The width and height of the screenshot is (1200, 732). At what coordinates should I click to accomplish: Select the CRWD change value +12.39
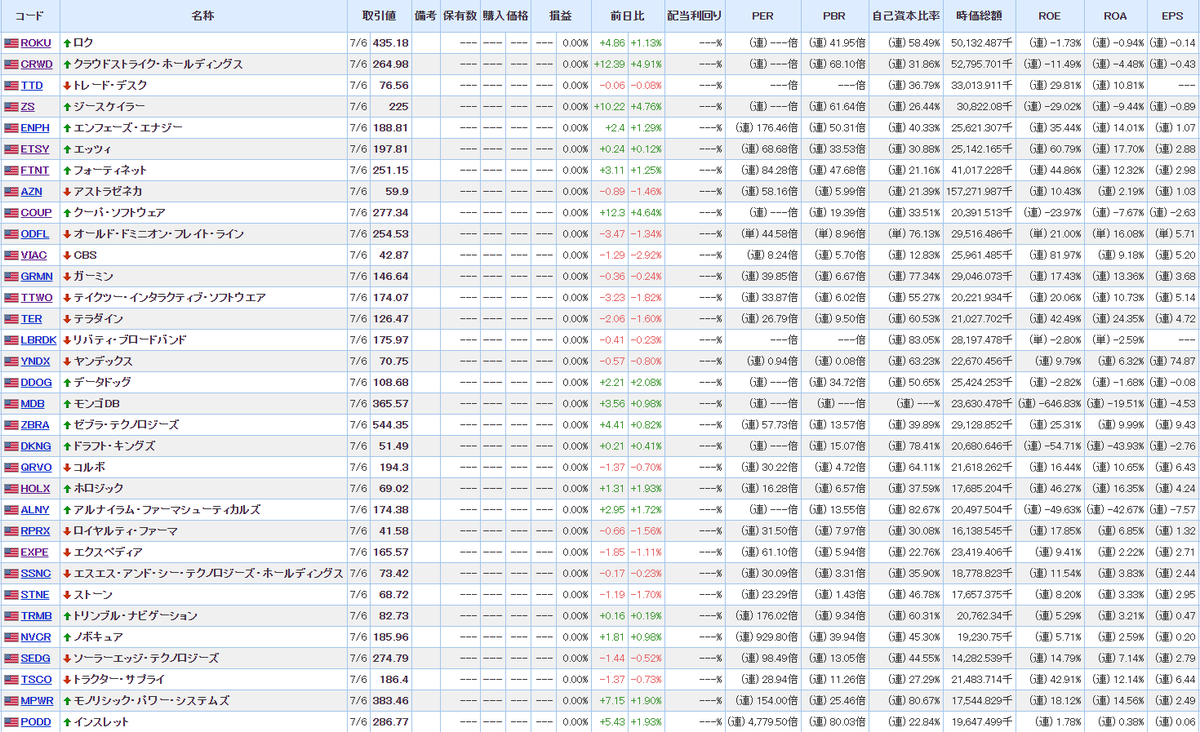click(x=609, y=64)
